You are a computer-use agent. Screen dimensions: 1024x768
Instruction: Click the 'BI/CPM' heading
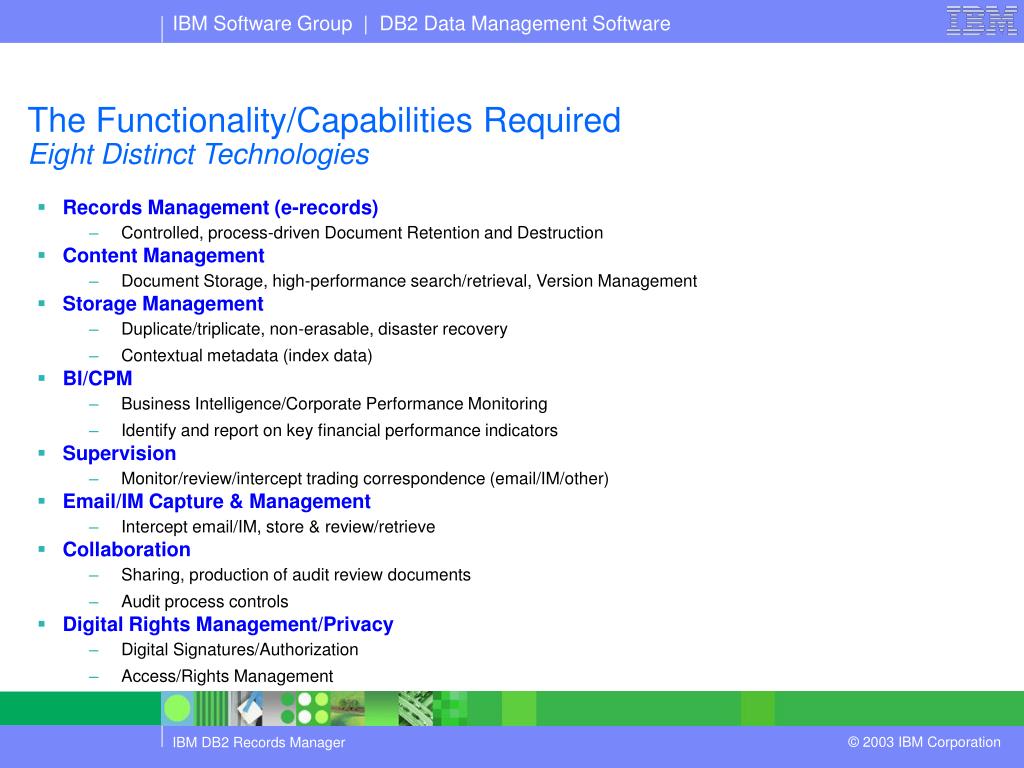(97, 379)
